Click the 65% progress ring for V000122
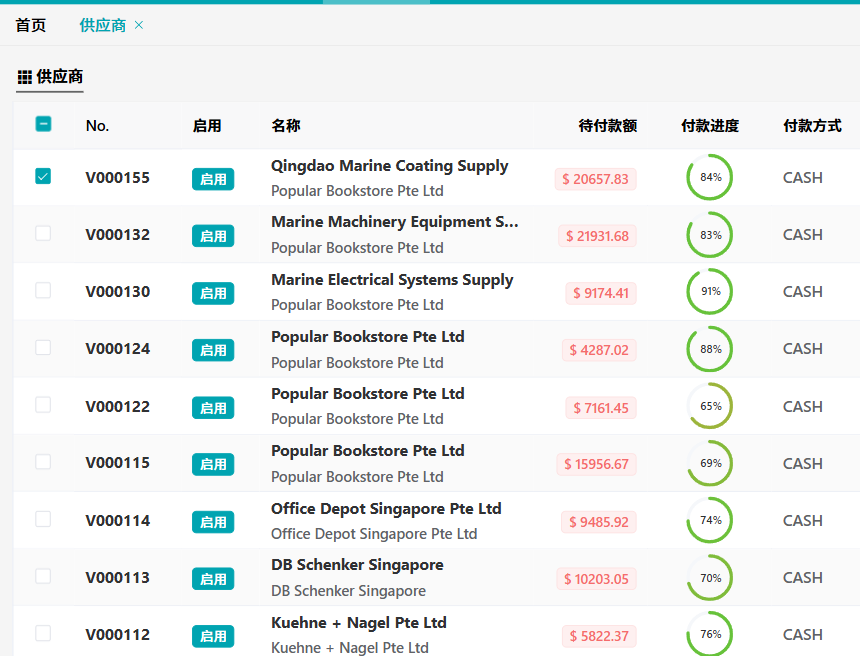 tap(710, 406)
